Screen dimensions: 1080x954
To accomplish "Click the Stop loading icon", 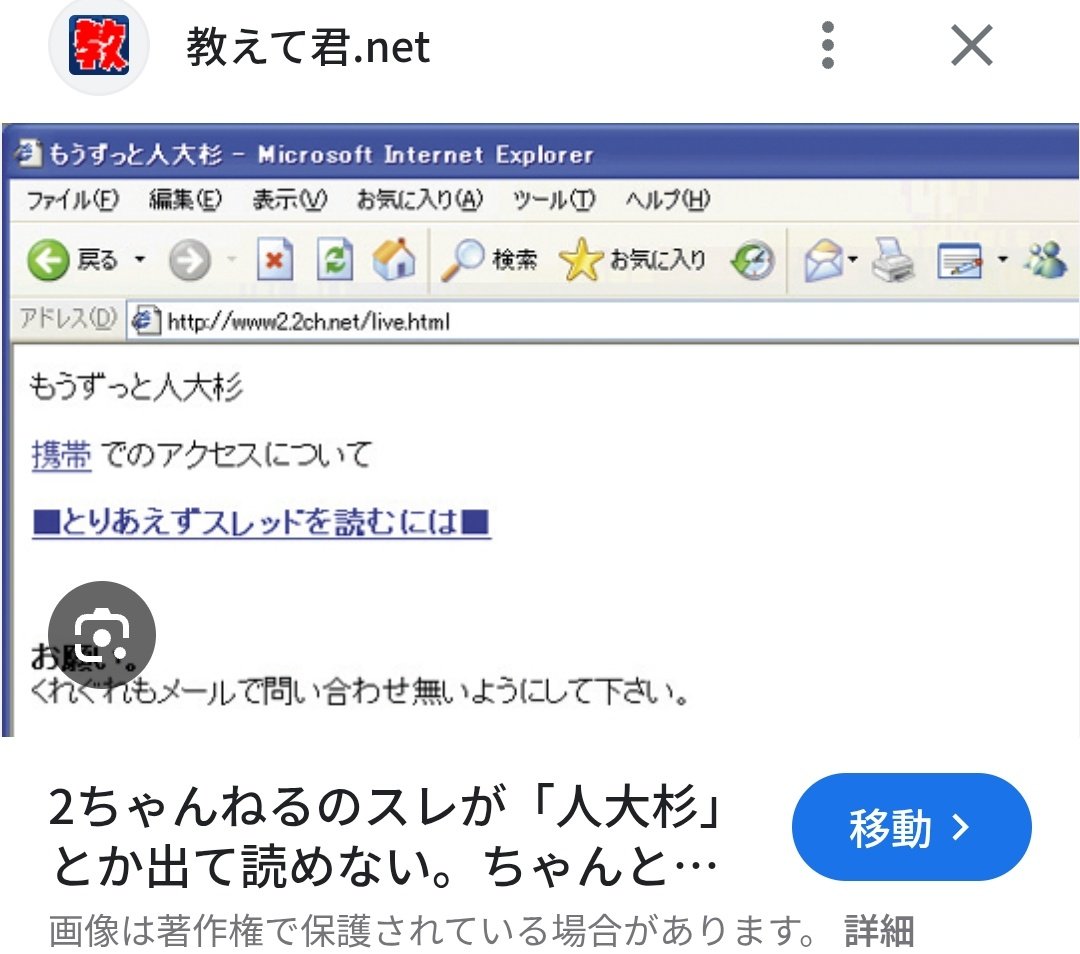I will click(x=275, y=258).
